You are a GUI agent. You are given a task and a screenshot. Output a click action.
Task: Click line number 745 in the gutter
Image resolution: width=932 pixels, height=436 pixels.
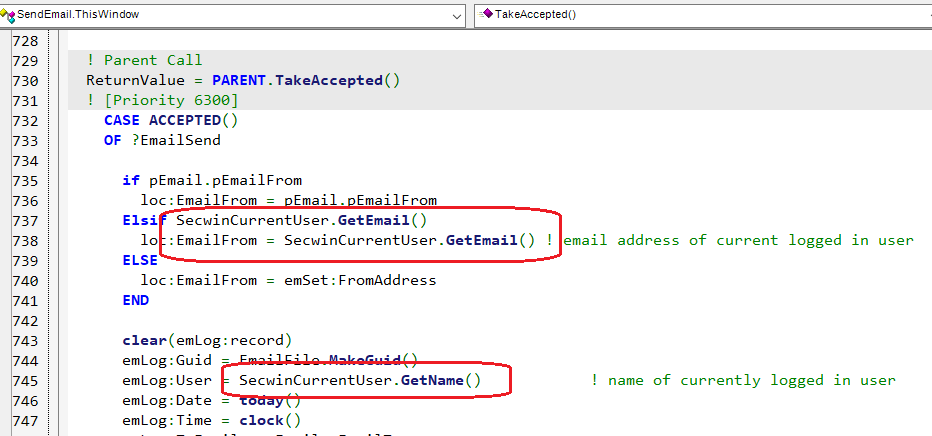pos(24,380)
